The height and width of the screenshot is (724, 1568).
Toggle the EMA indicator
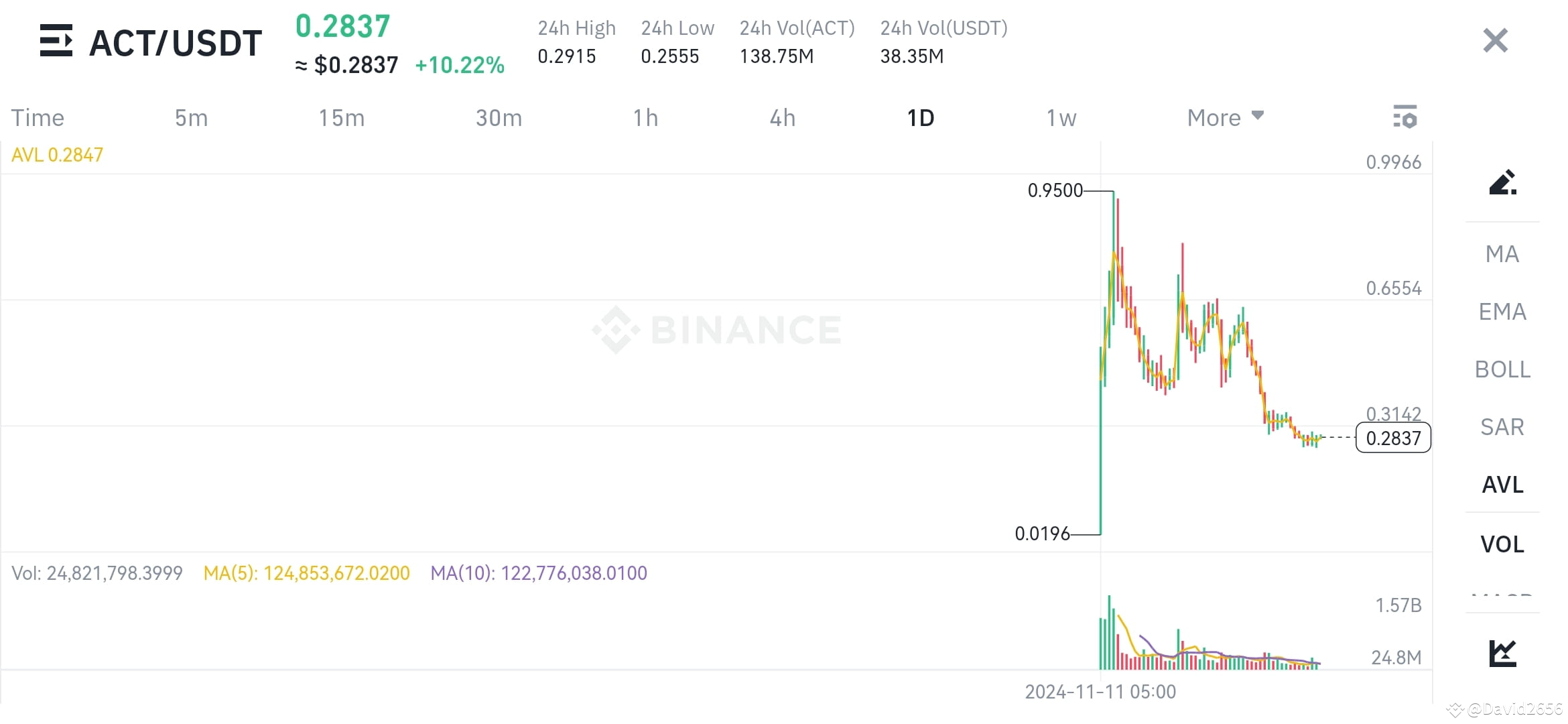pos(1502,311)
